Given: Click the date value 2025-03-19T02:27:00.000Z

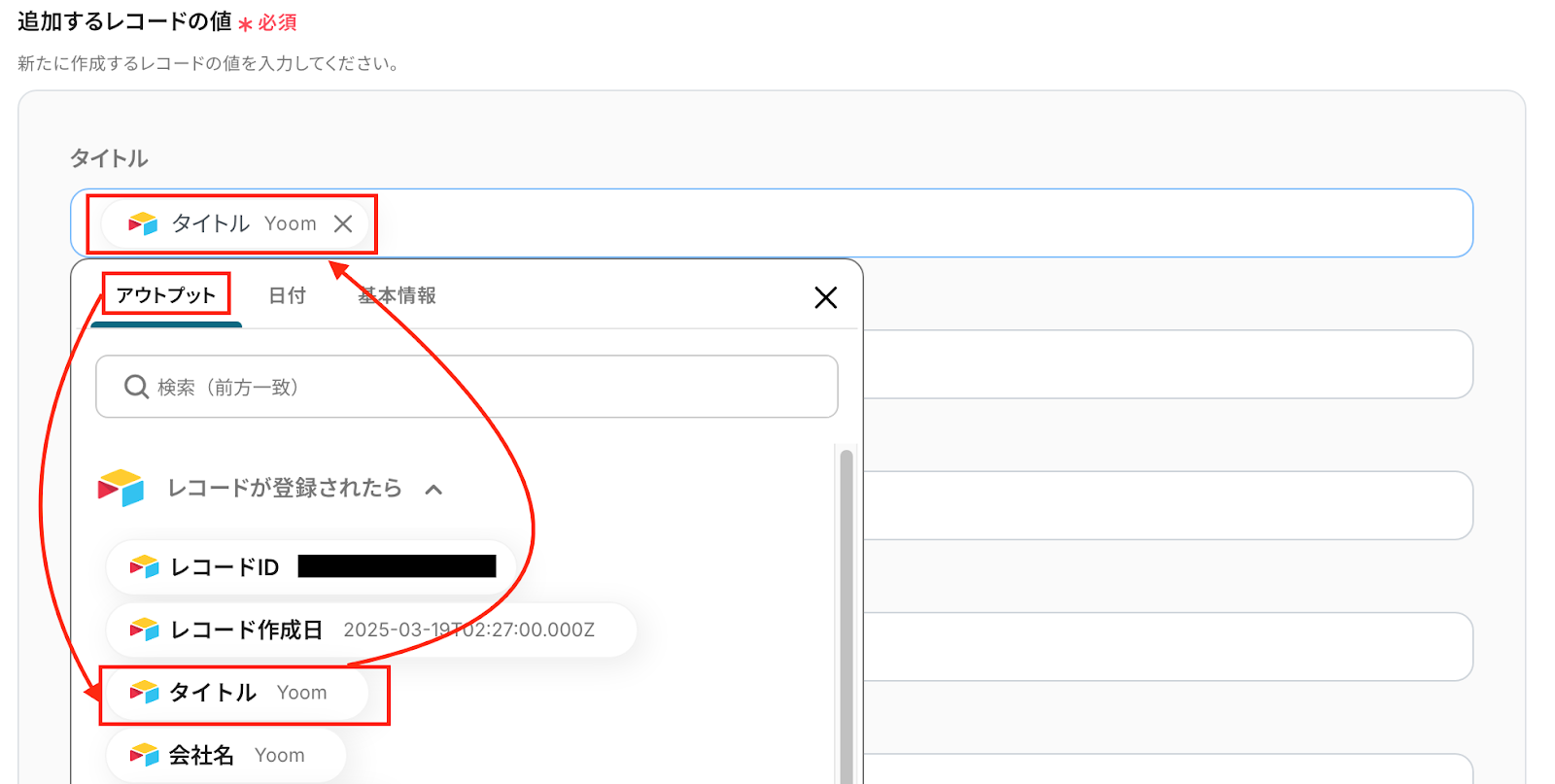Looking at the screenshot, I should (468, 630).
